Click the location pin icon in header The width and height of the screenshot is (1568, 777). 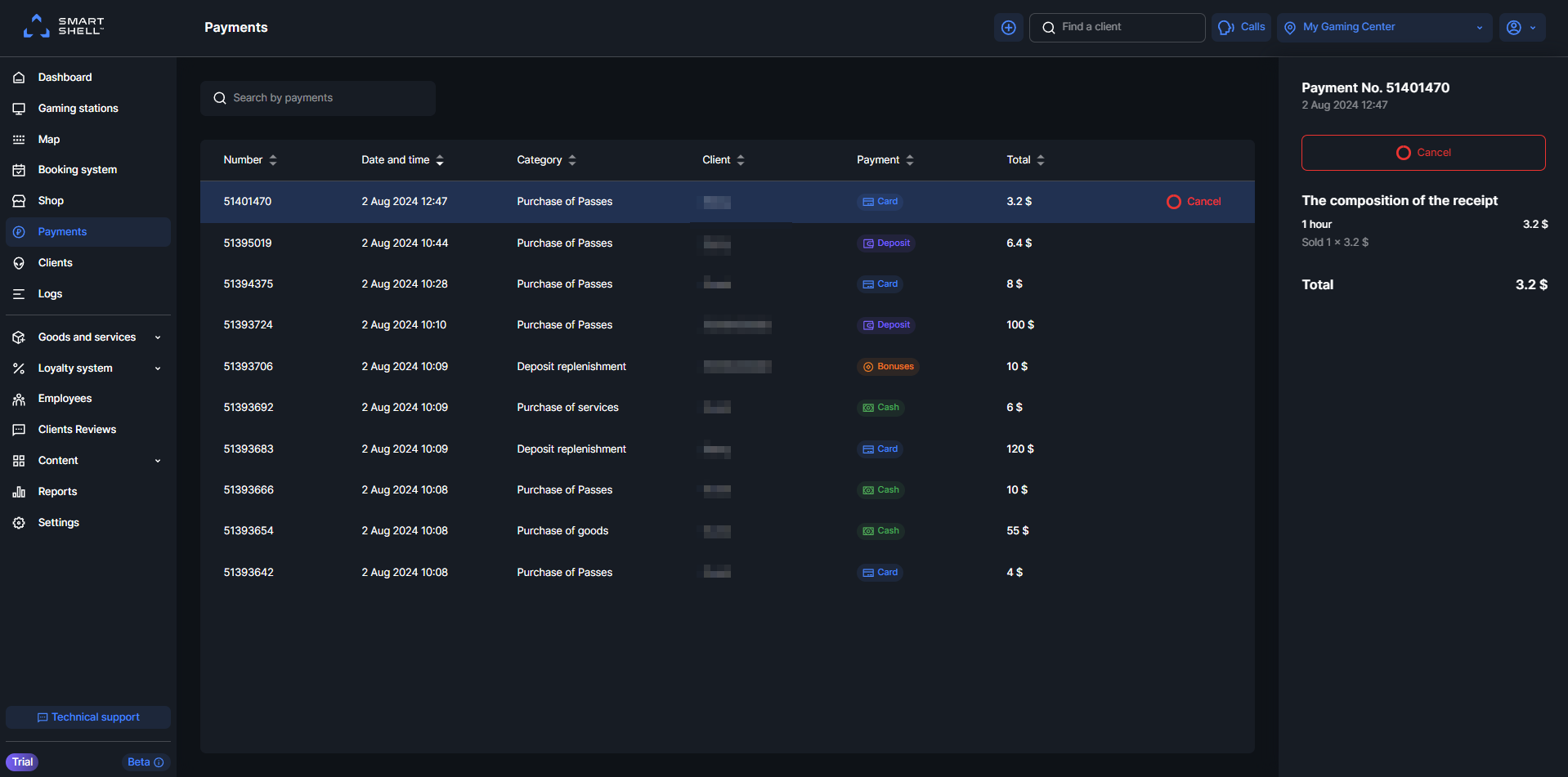[1290, 28]
